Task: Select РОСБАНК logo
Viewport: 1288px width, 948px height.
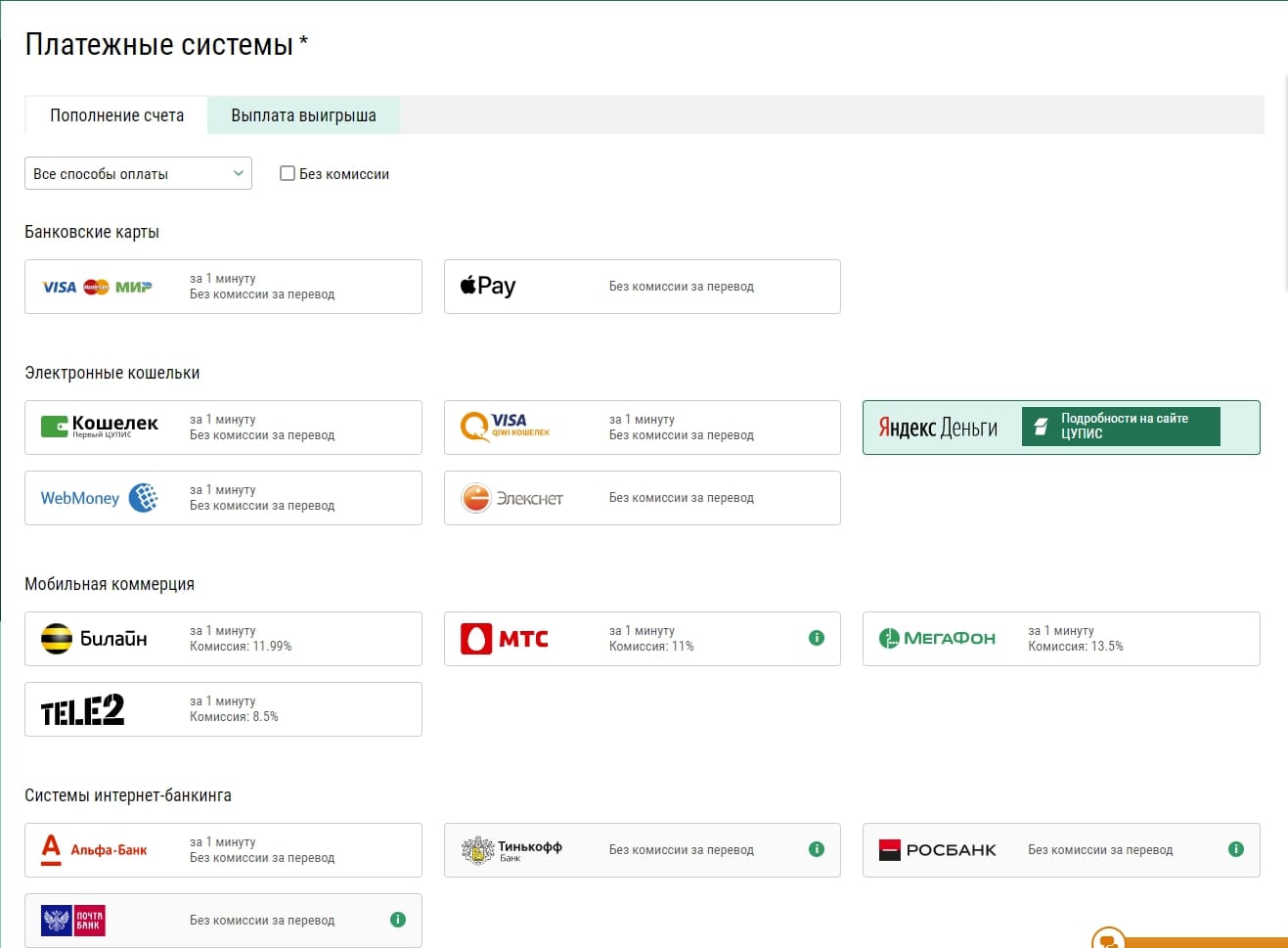Action: [937, 850]
